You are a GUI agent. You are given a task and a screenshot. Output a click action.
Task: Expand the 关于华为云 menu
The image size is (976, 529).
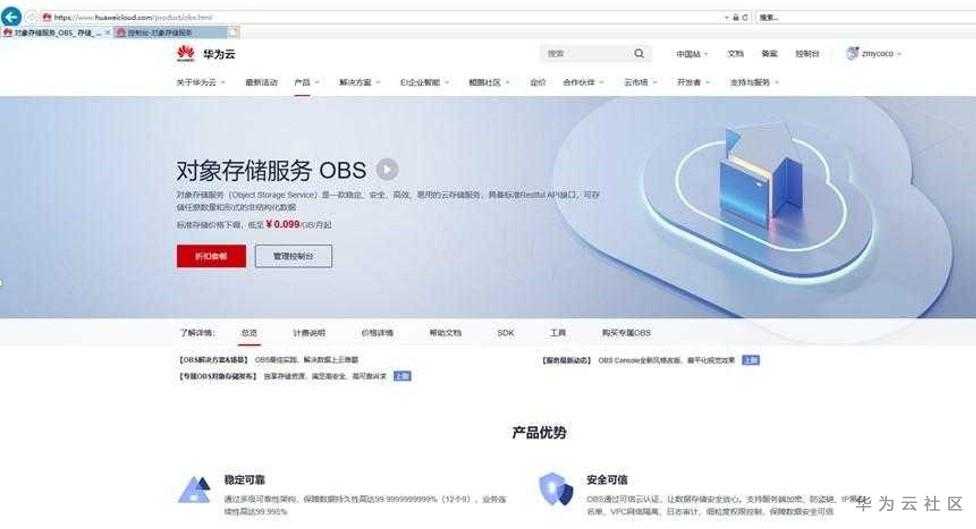tap(200, 82)
